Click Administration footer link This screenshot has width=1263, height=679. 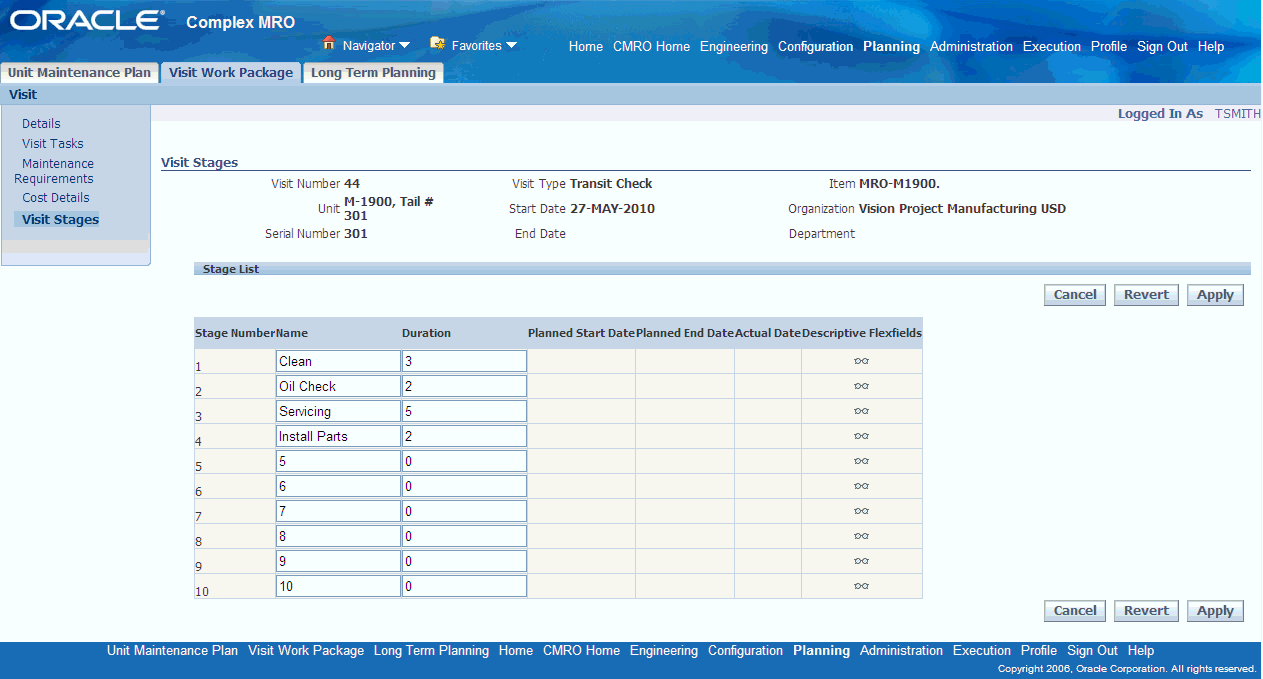point(901,650)
